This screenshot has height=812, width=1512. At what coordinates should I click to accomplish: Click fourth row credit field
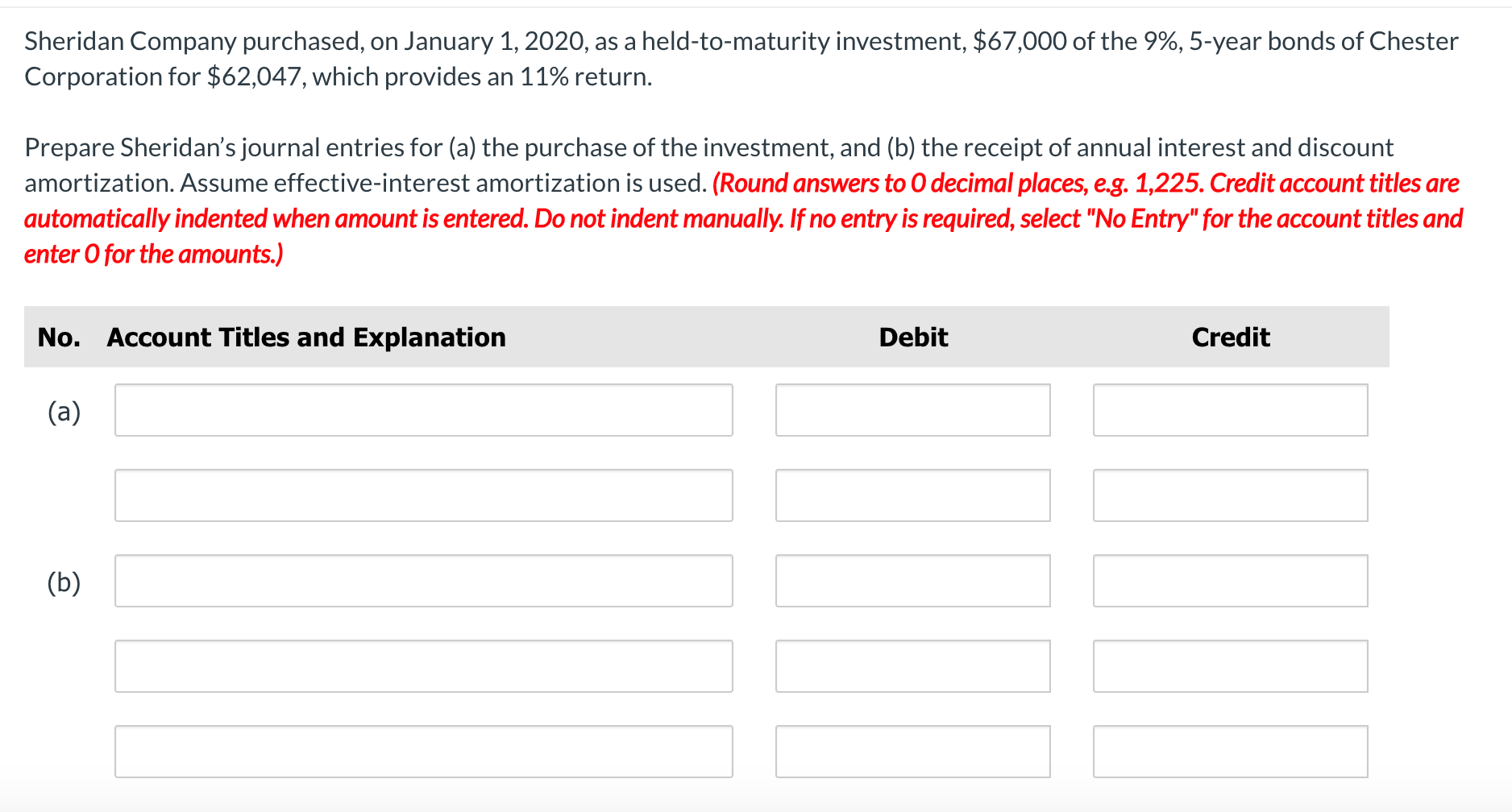click(1230, 666)
